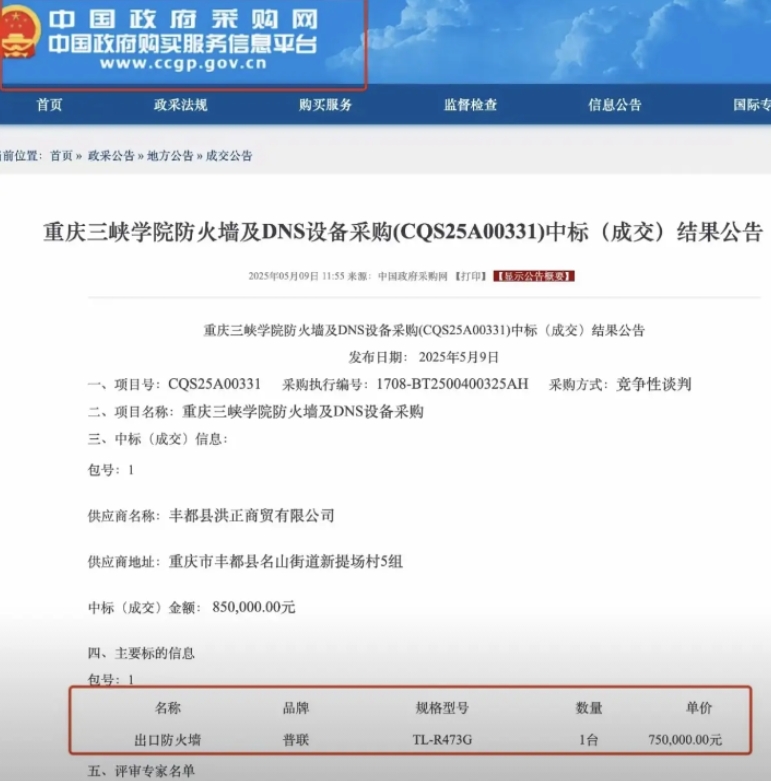Click the 政采公告 breadcrumb link
The image size is (771, 781).
point(111,156)
